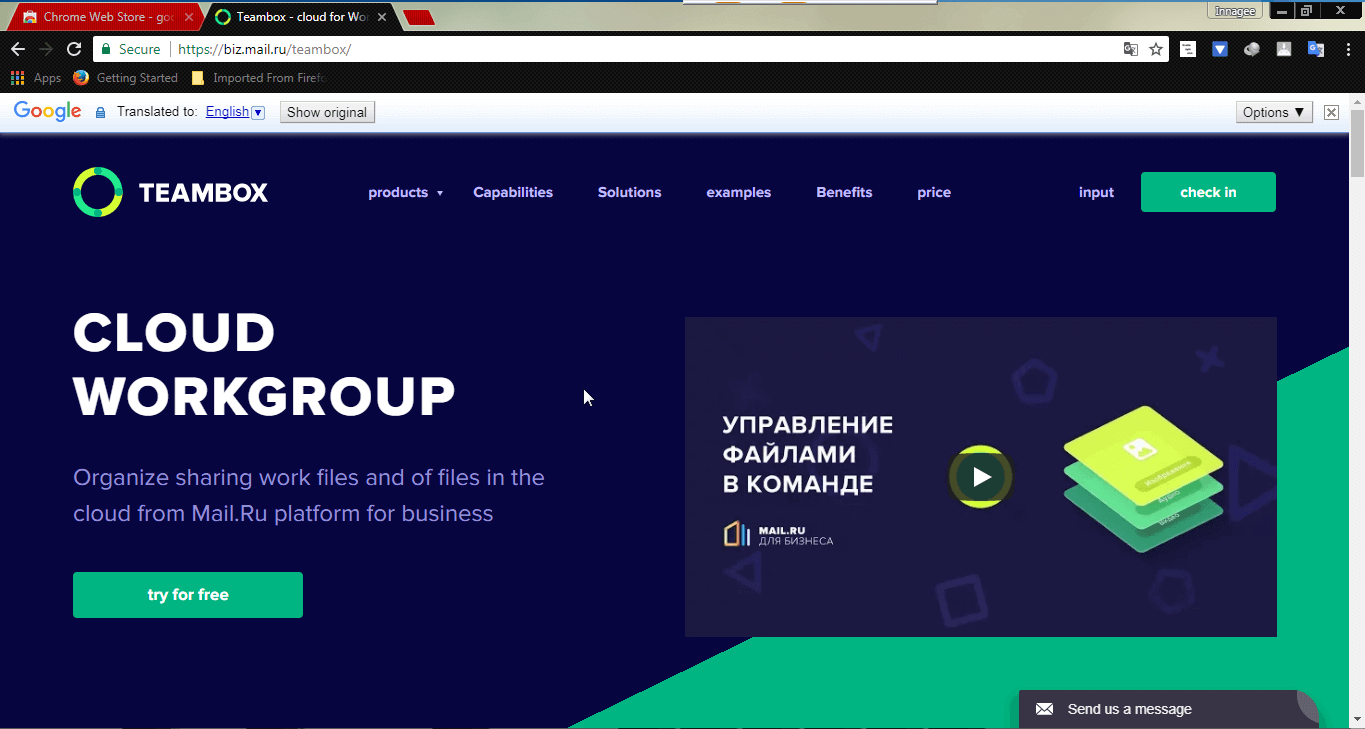Open the translation Options dropdown

pyautogui.click(x=1273, y=112)
